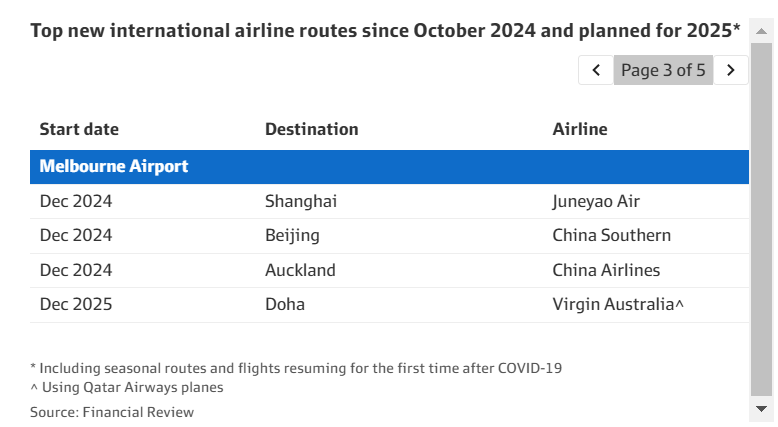The height and width of the screenshot is (427, 778).
Task: Select the Doha destination cell
Action: (x=285, y=304)
